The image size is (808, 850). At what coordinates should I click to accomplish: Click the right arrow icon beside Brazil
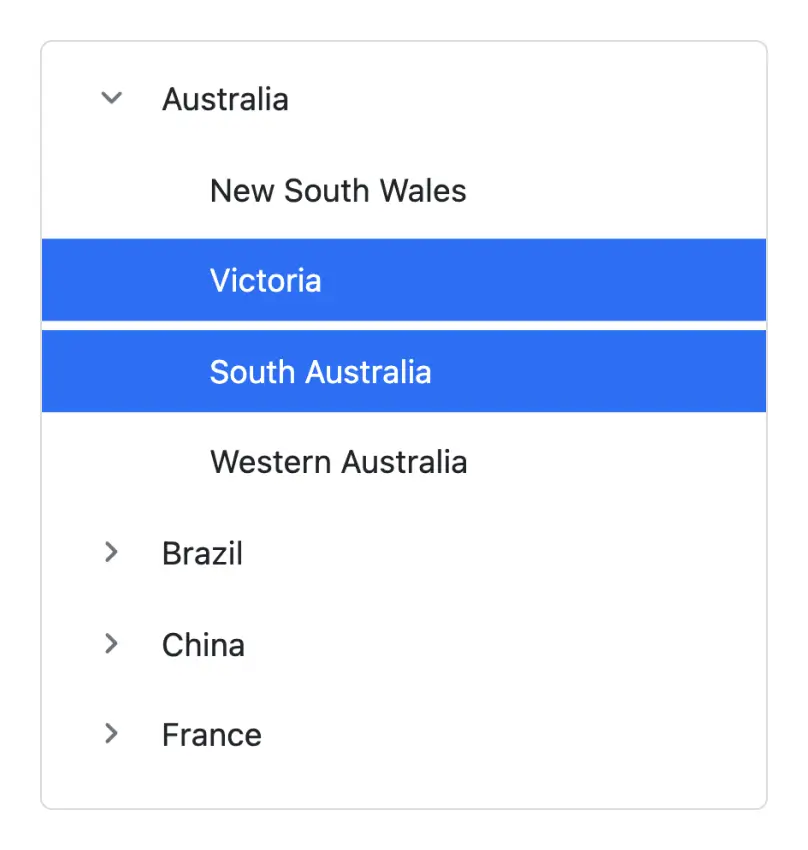click(112, 552)
